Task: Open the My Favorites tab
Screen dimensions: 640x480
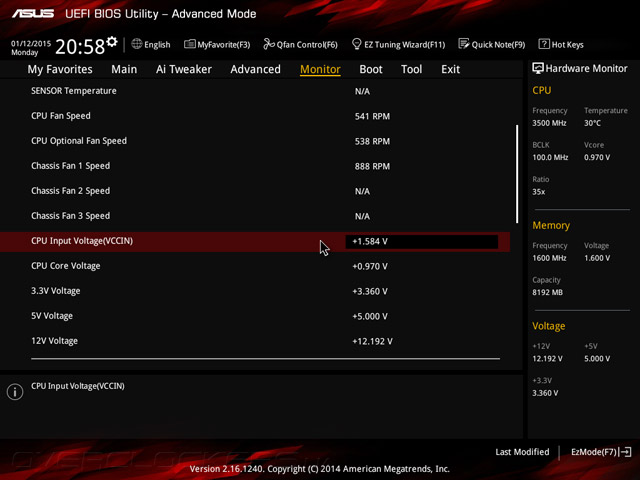Action: (60, 69)
